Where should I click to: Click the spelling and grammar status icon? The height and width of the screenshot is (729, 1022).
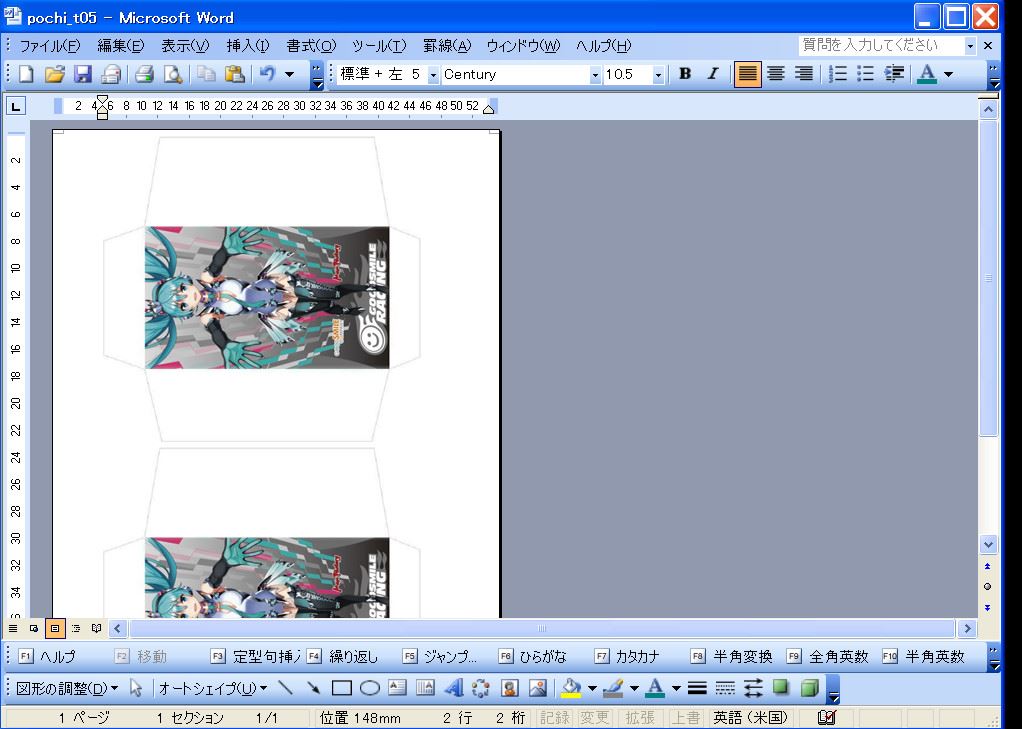(x=826, y=717)
